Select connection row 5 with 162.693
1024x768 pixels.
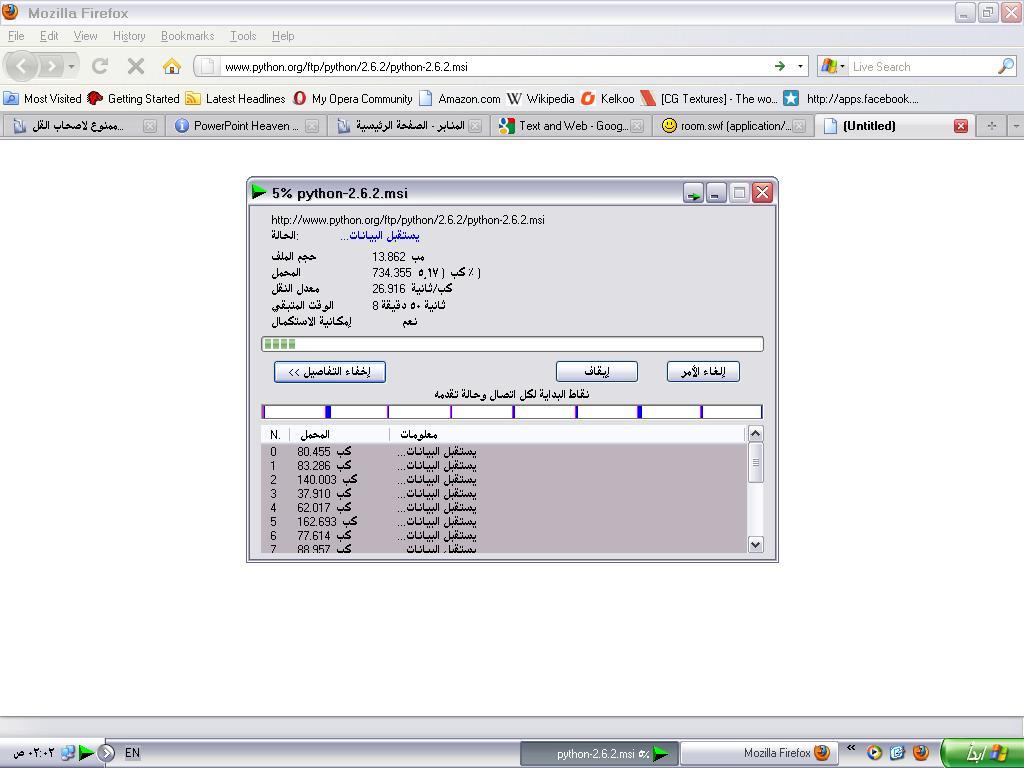click(503, 522)
